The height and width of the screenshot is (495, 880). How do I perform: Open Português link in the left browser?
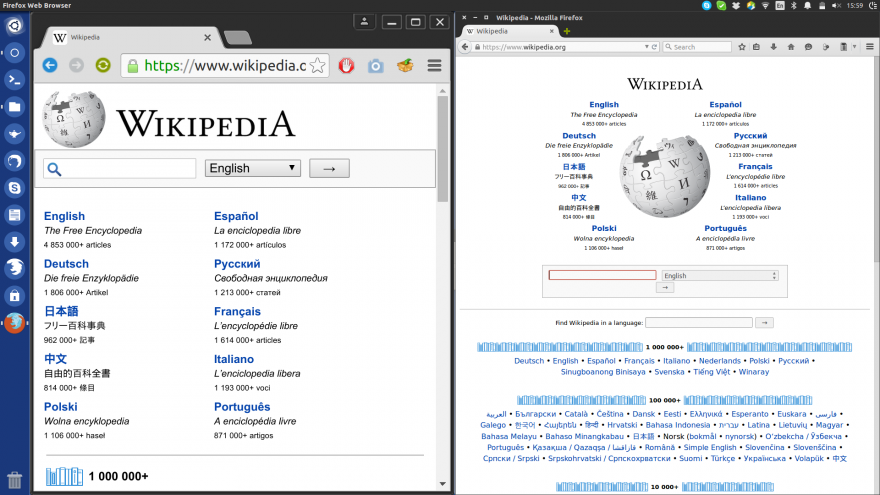242,407
